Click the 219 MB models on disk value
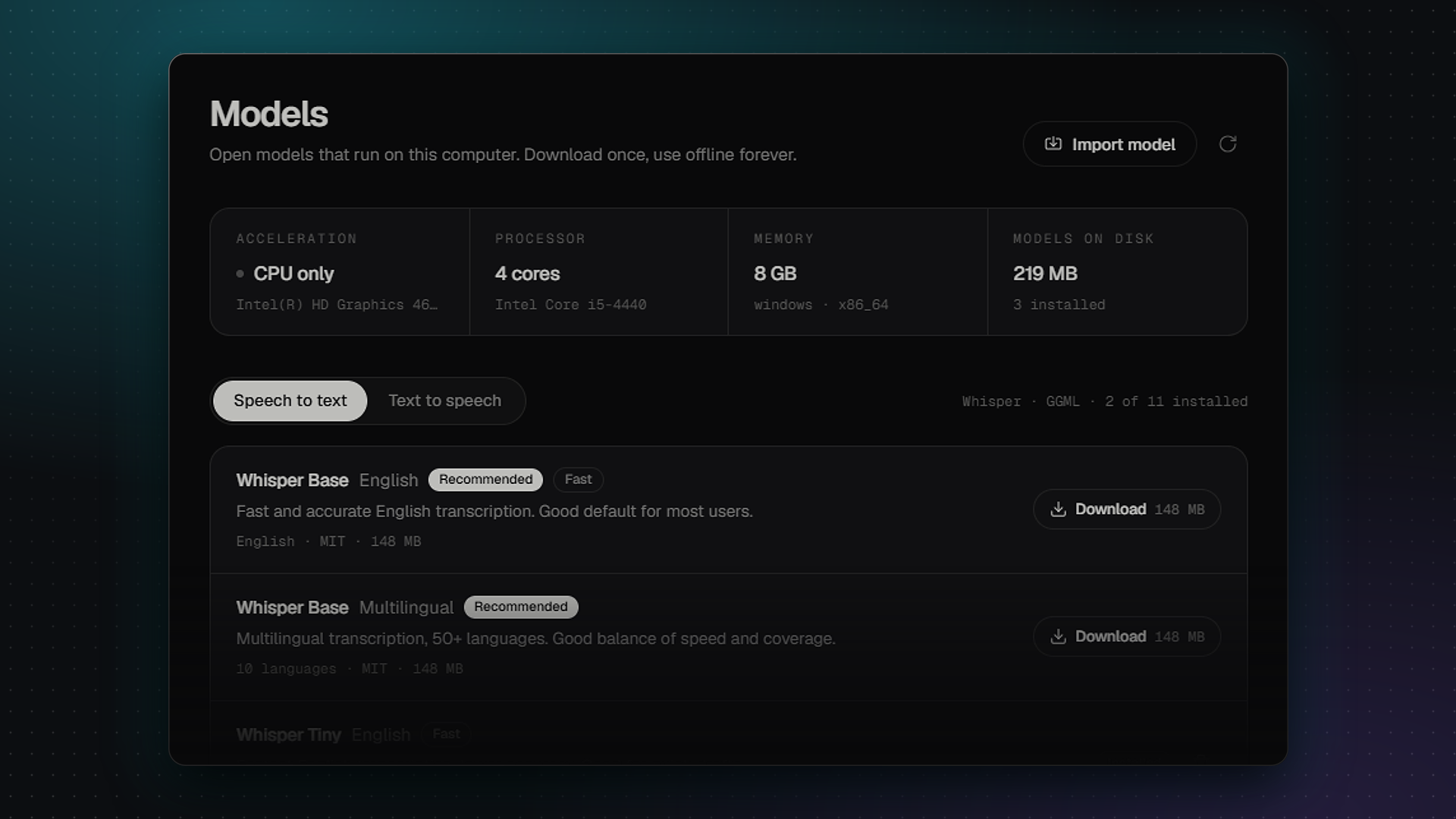The width and height of the screenshot is (1456, 819). (1045, 274)
